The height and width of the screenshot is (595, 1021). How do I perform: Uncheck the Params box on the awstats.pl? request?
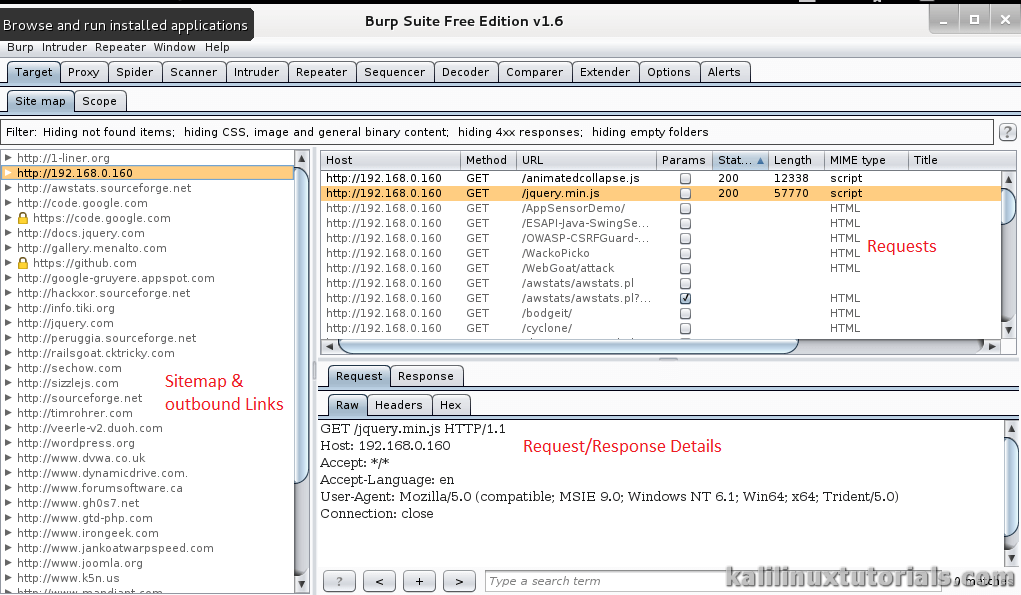685,298
